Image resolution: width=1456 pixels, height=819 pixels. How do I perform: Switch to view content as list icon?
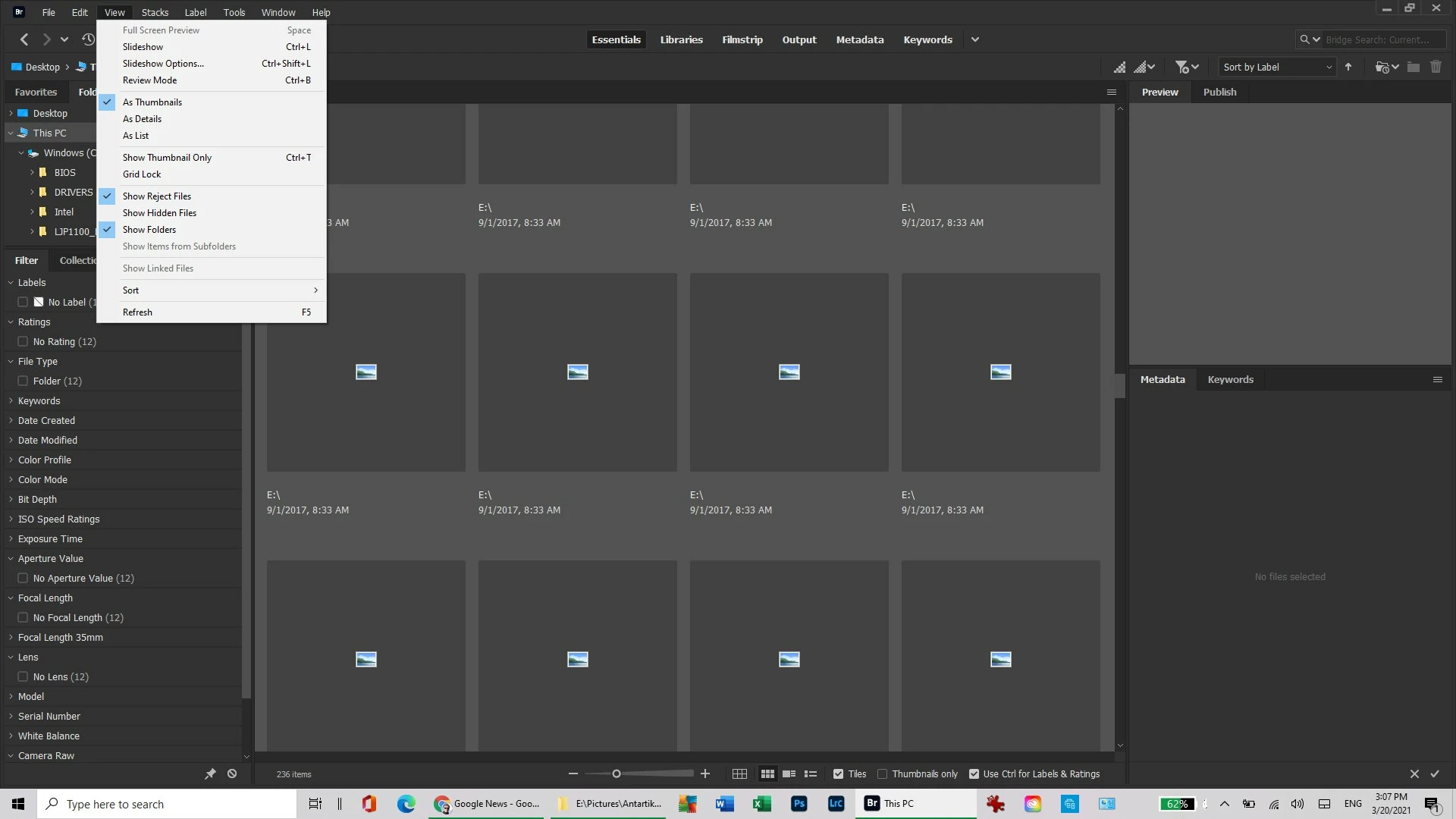tap(811, 774)
